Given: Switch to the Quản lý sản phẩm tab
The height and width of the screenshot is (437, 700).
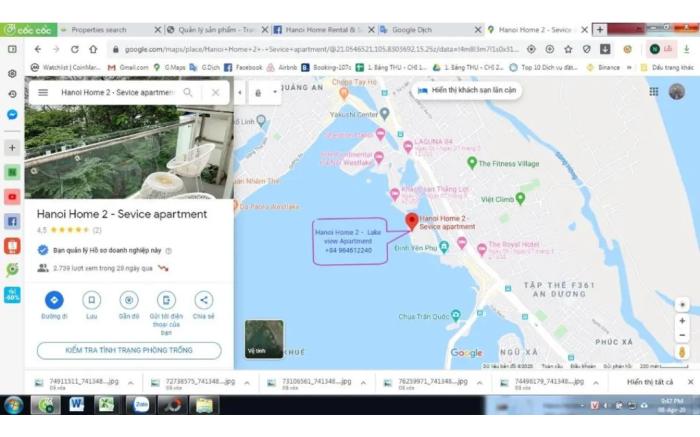Looking at the screenshot, I should (216, 30).
